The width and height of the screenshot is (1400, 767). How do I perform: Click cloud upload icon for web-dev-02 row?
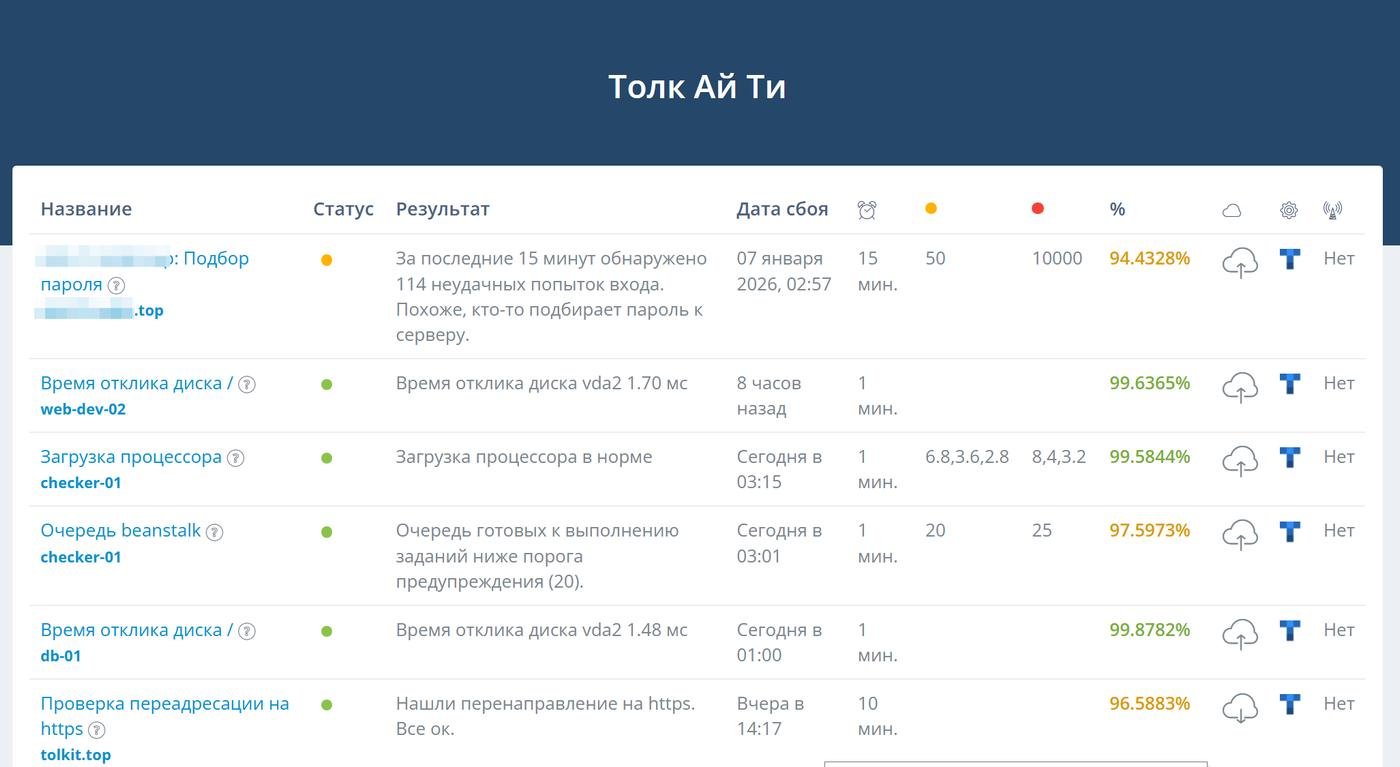pyautogui.click(x=1240, y=387)
